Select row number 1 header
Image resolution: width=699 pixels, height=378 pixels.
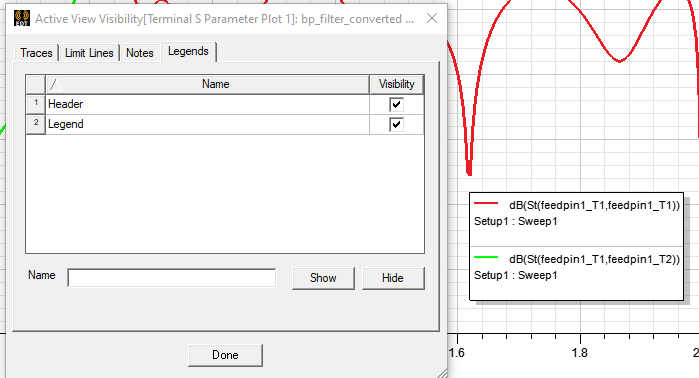point(36,104)
